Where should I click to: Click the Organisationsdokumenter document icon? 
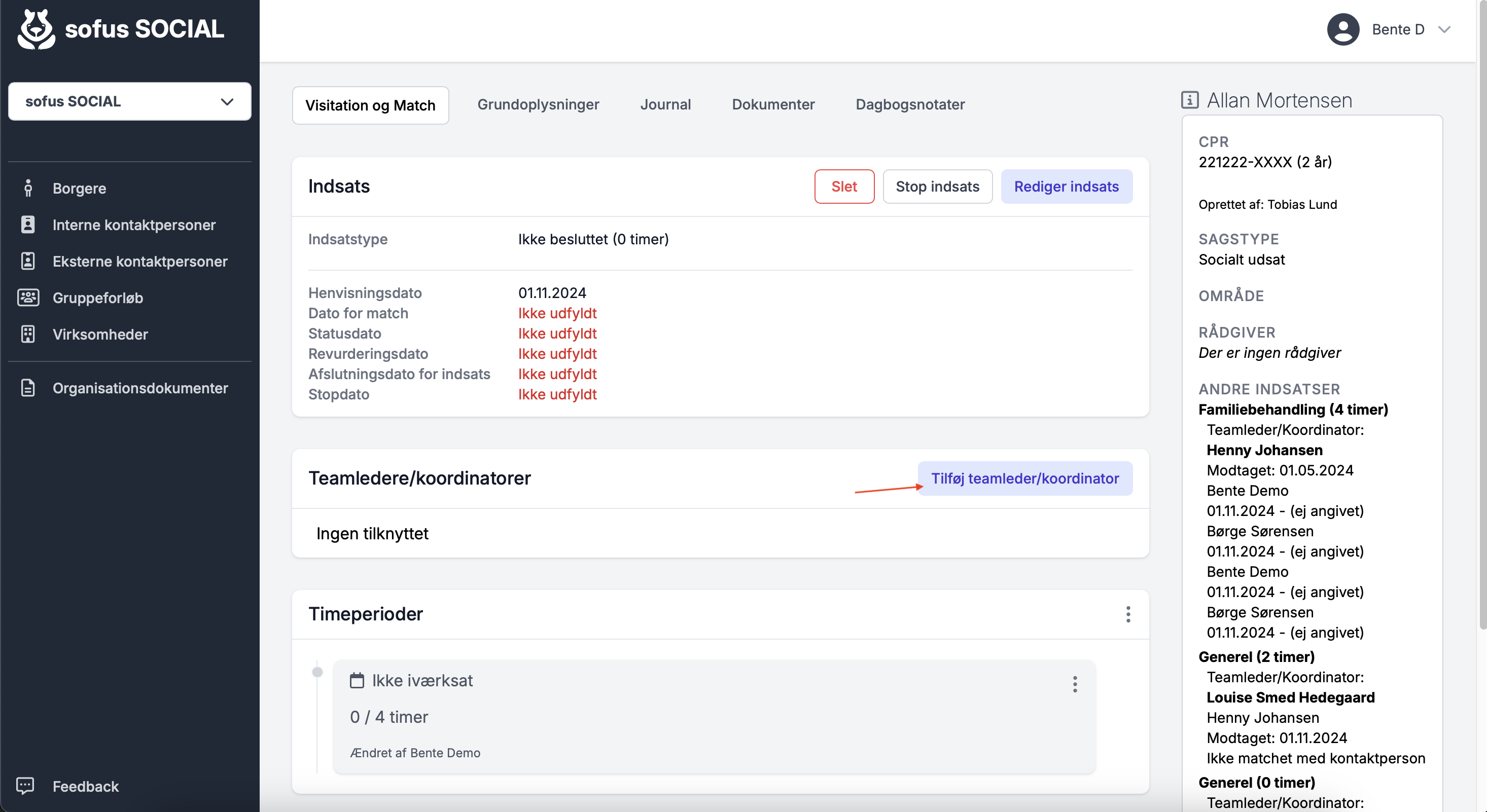[x=28, y=388]
